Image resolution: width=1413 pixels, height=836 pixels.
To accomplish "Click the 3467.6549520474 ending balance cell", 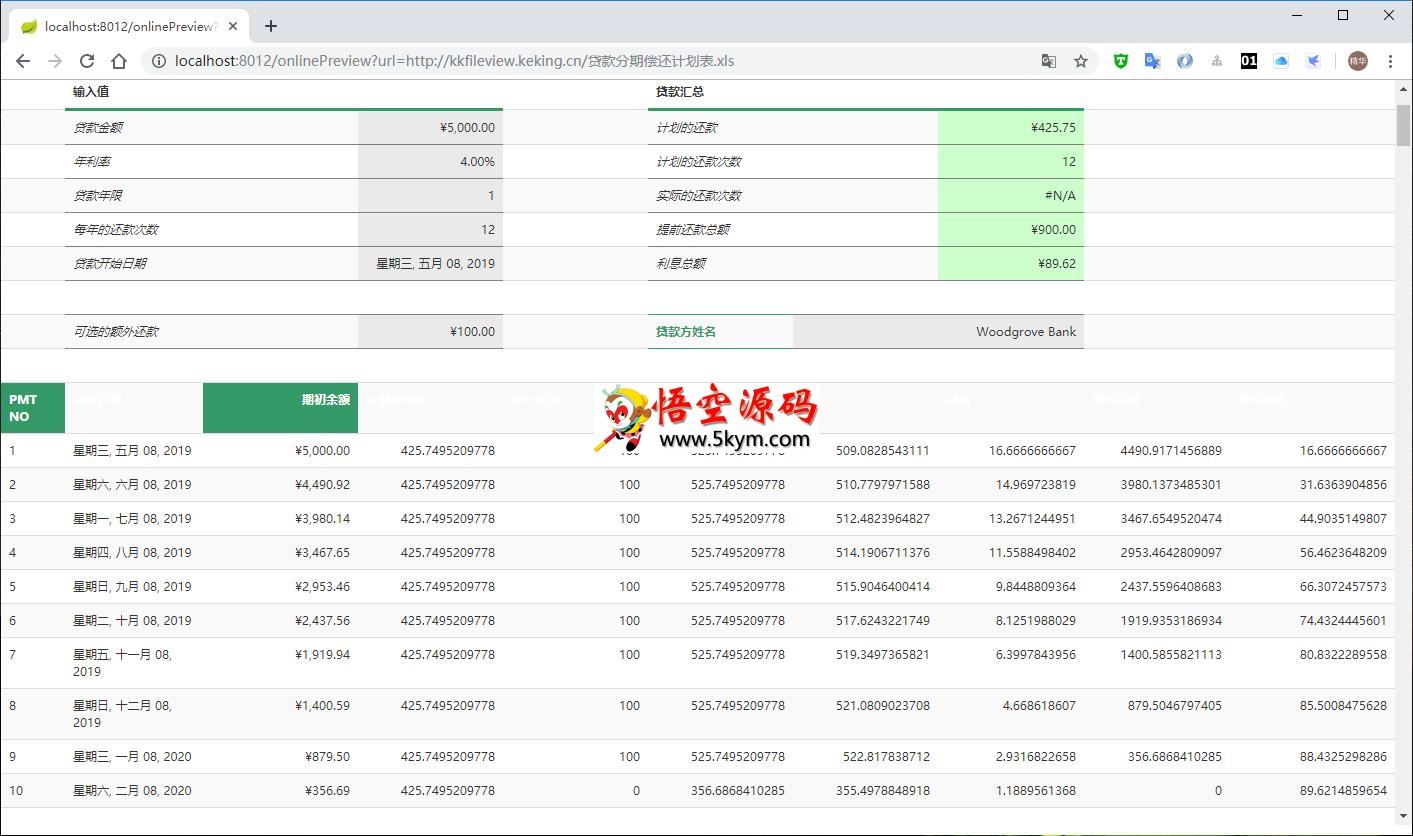I will pos(1157,518).
